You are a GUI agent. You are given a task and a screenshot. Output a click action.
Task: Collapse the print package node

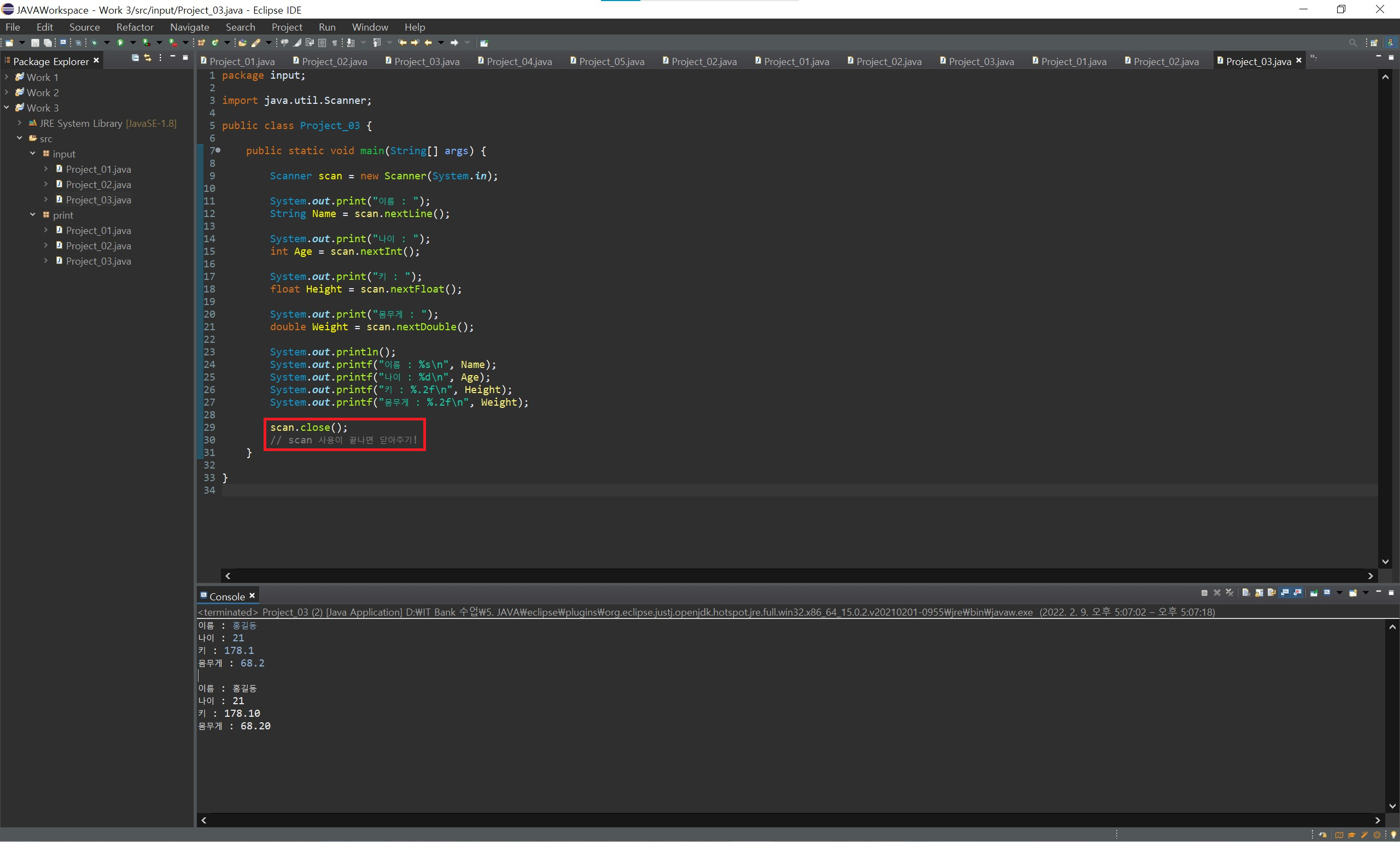(x=33, y=214)
